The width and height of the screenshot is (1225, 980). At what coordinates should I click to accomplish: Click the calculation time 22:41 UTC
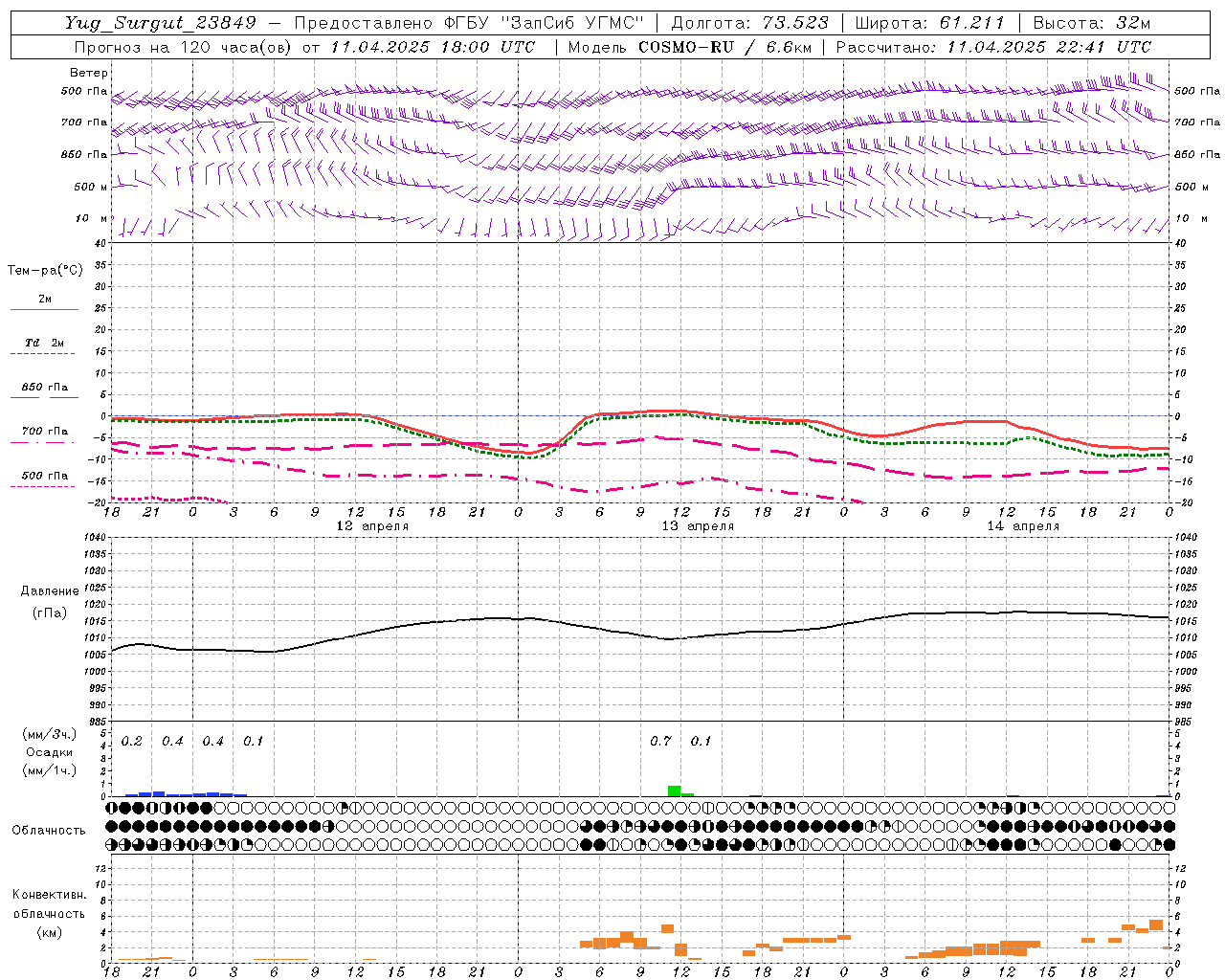1095,47
